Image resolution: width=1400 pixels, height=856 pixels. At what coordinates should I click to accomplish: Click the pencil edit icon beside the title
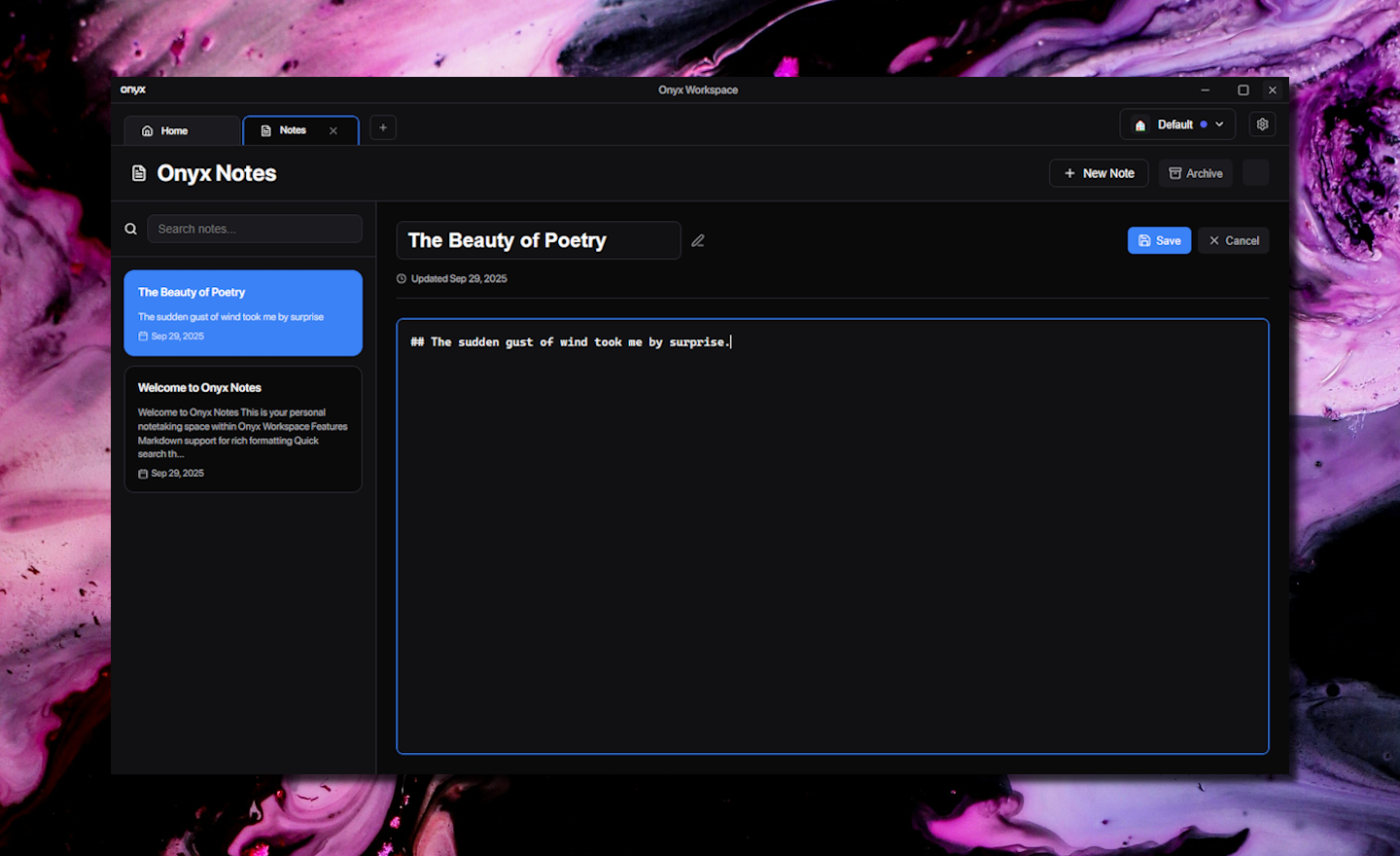pos(698,241)
